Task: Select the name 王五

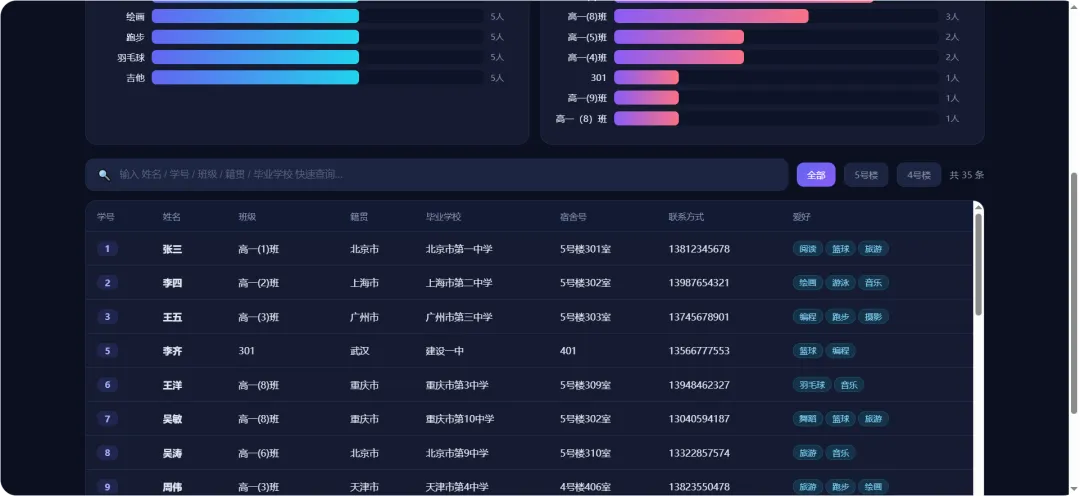Action: tap(172, 318)
